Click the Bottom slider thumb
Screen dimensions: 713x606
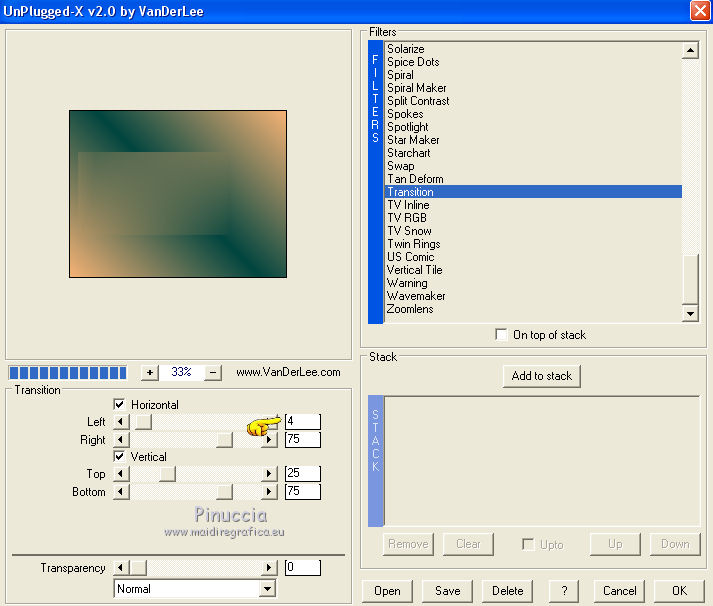point(224,492)
